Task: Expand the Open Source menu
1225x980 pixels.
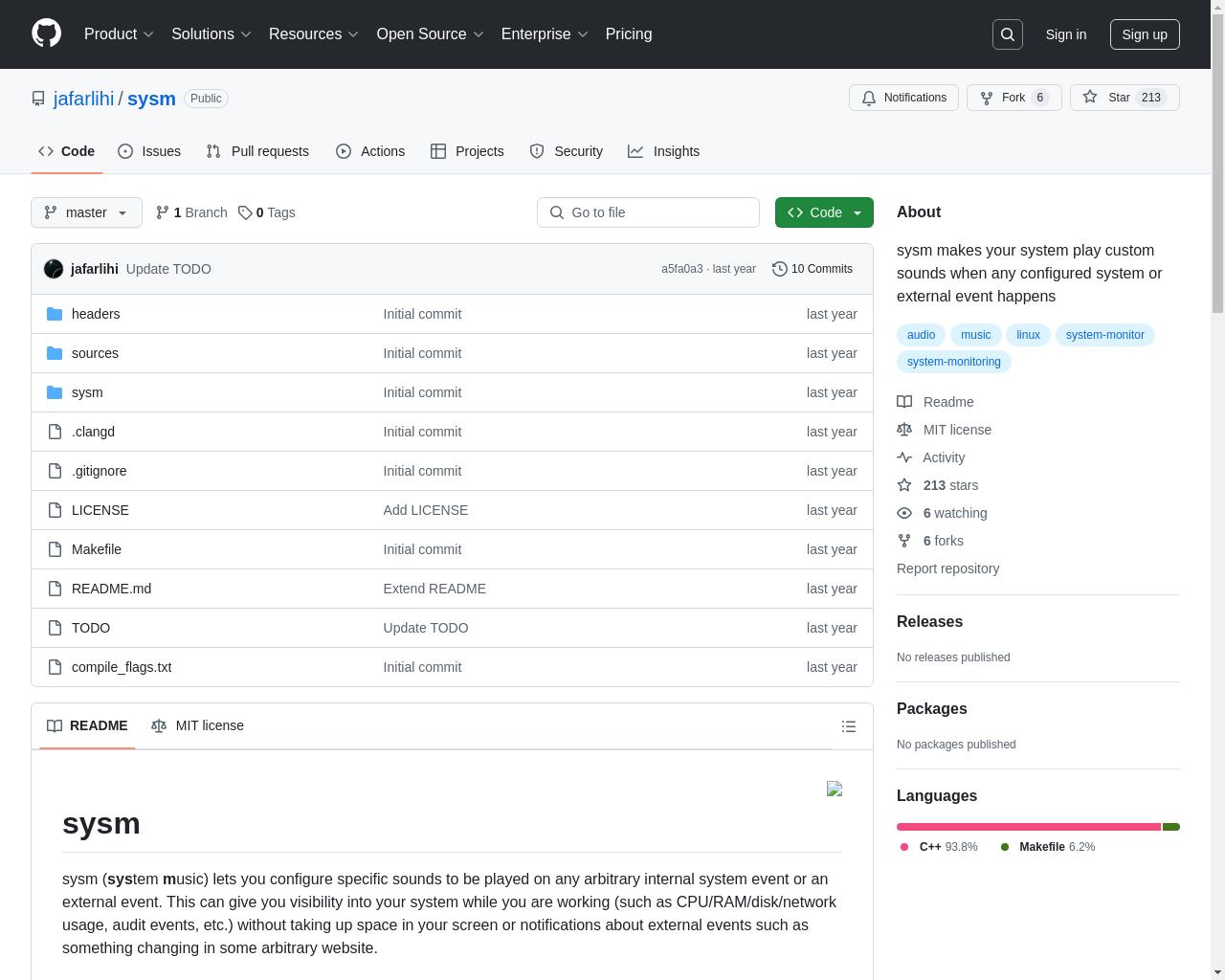Action: 431,34
